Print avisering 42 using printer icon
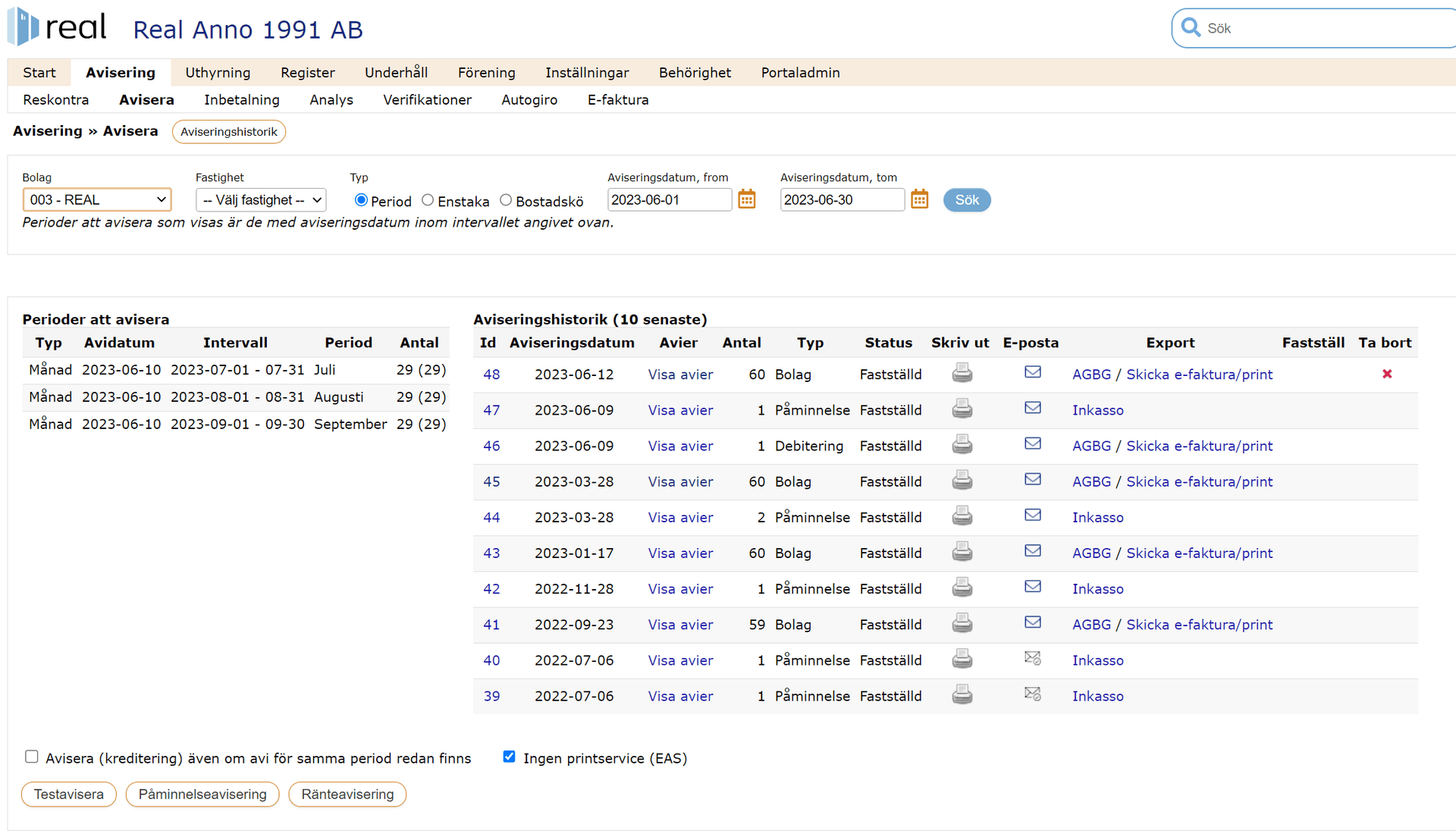The image size is (1456, 840). coord(962,588)
